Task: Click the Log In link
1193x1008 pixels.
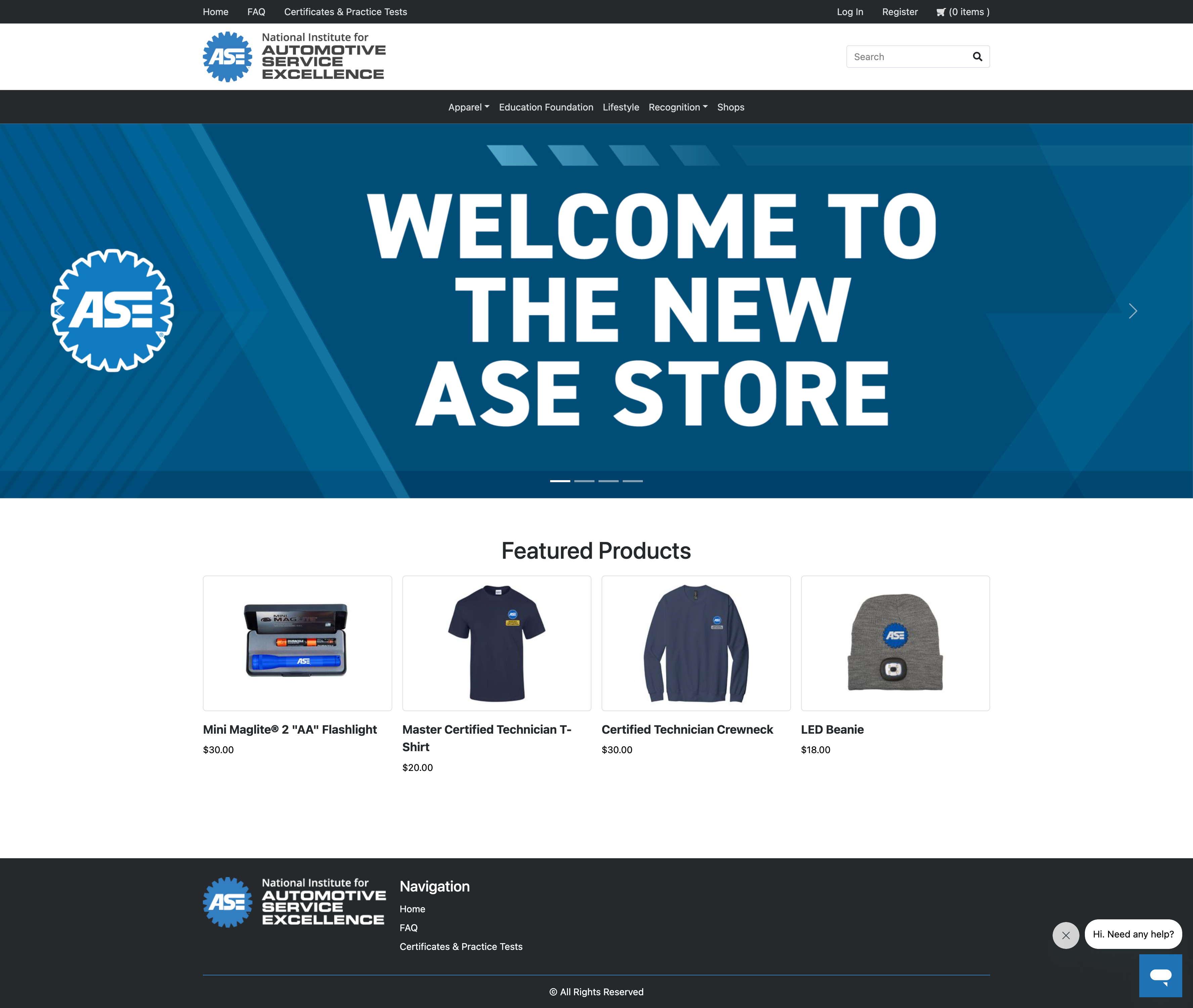Action: 850,12
